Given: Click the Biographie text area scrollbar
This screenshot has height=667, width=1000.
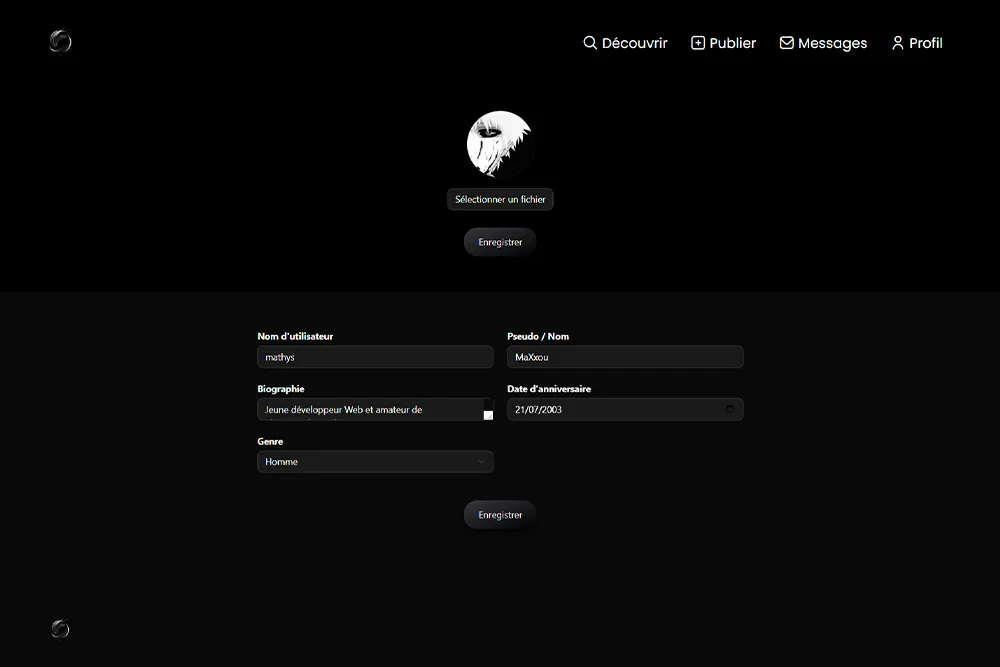Looking at the screenshot, I should coord(488,409).
